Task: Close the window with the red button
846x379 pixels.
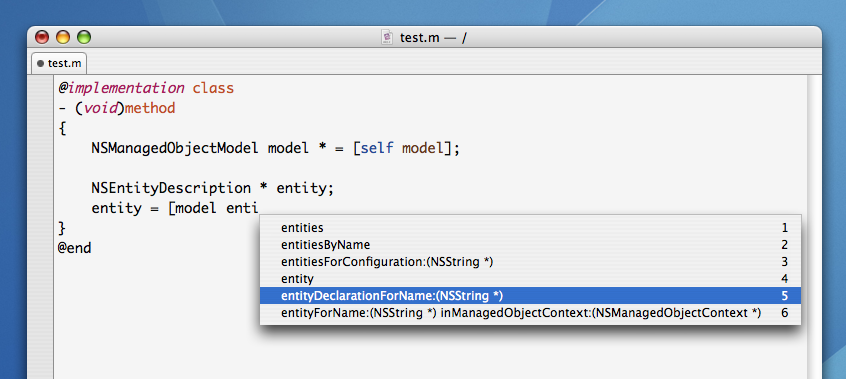Action: click(42, 37)
